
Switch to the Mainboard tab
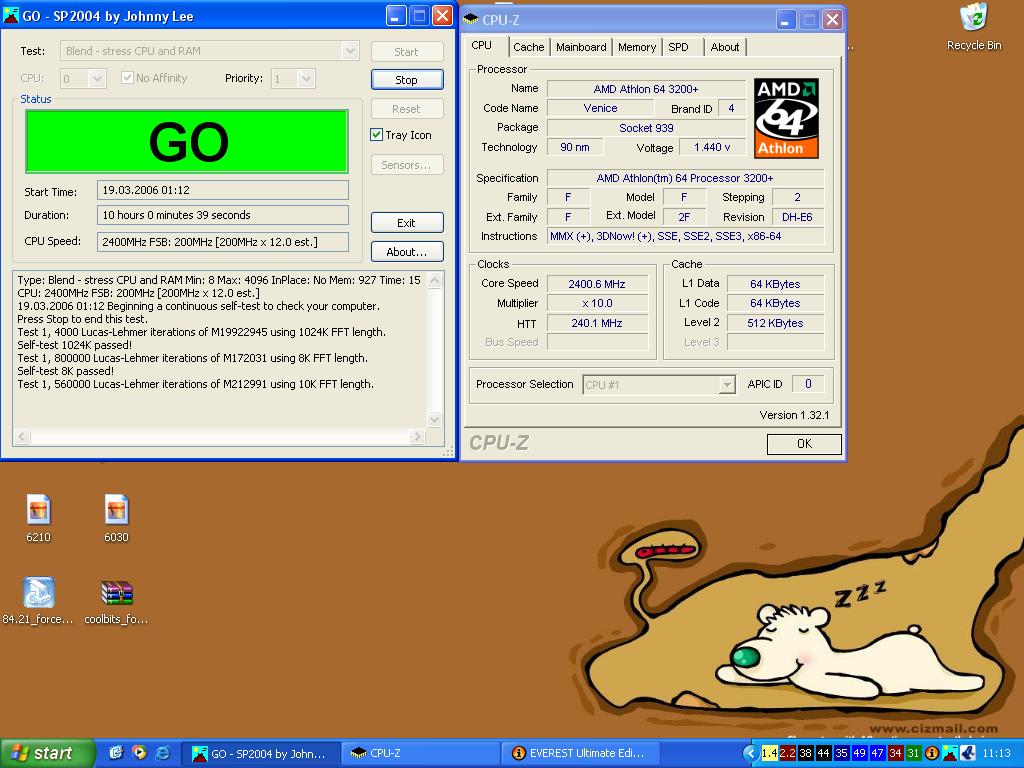click(x=581, y=47)
